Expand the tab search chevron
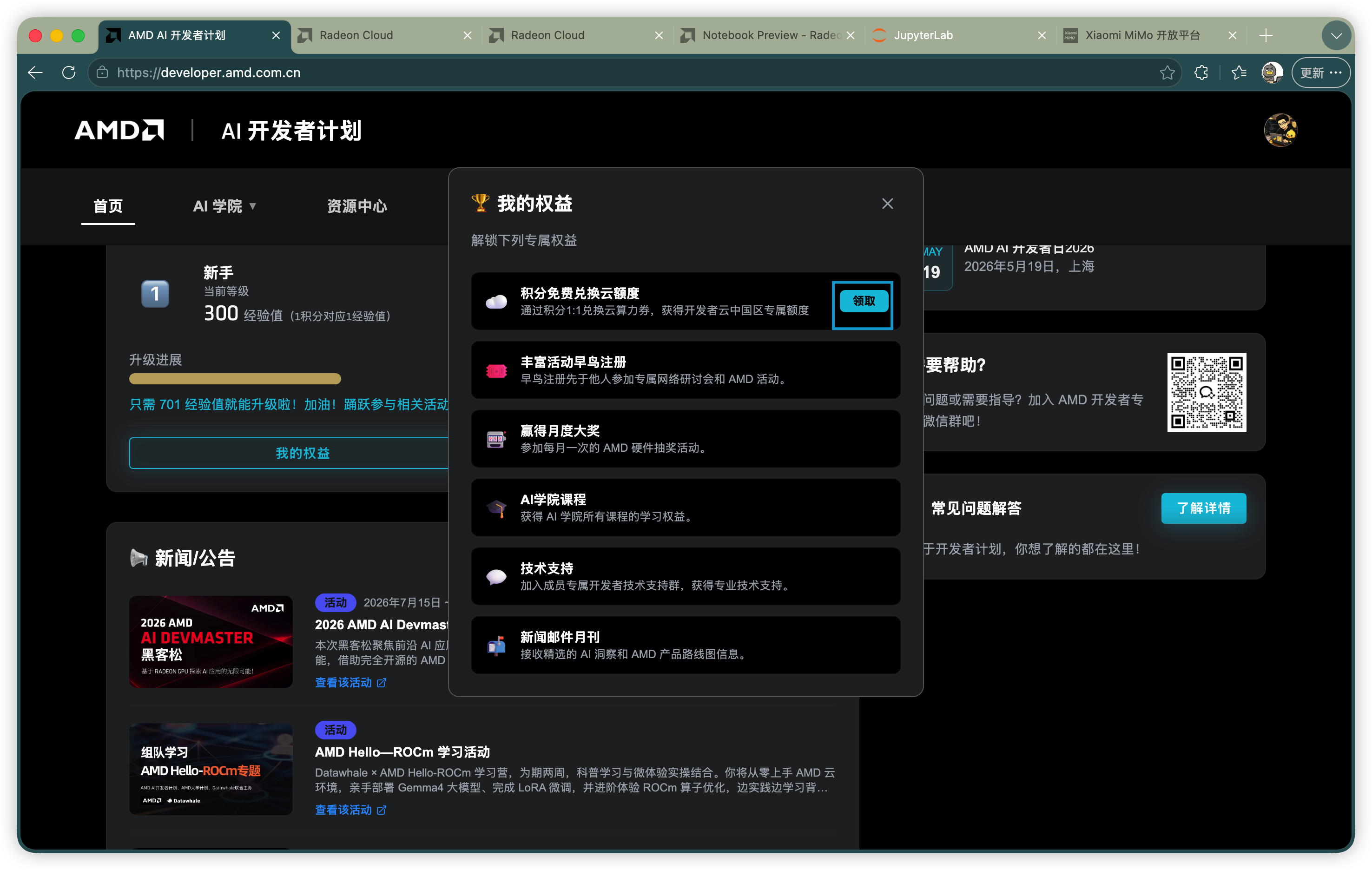Screen dimensions: 1372x870 coord(1336,35)
